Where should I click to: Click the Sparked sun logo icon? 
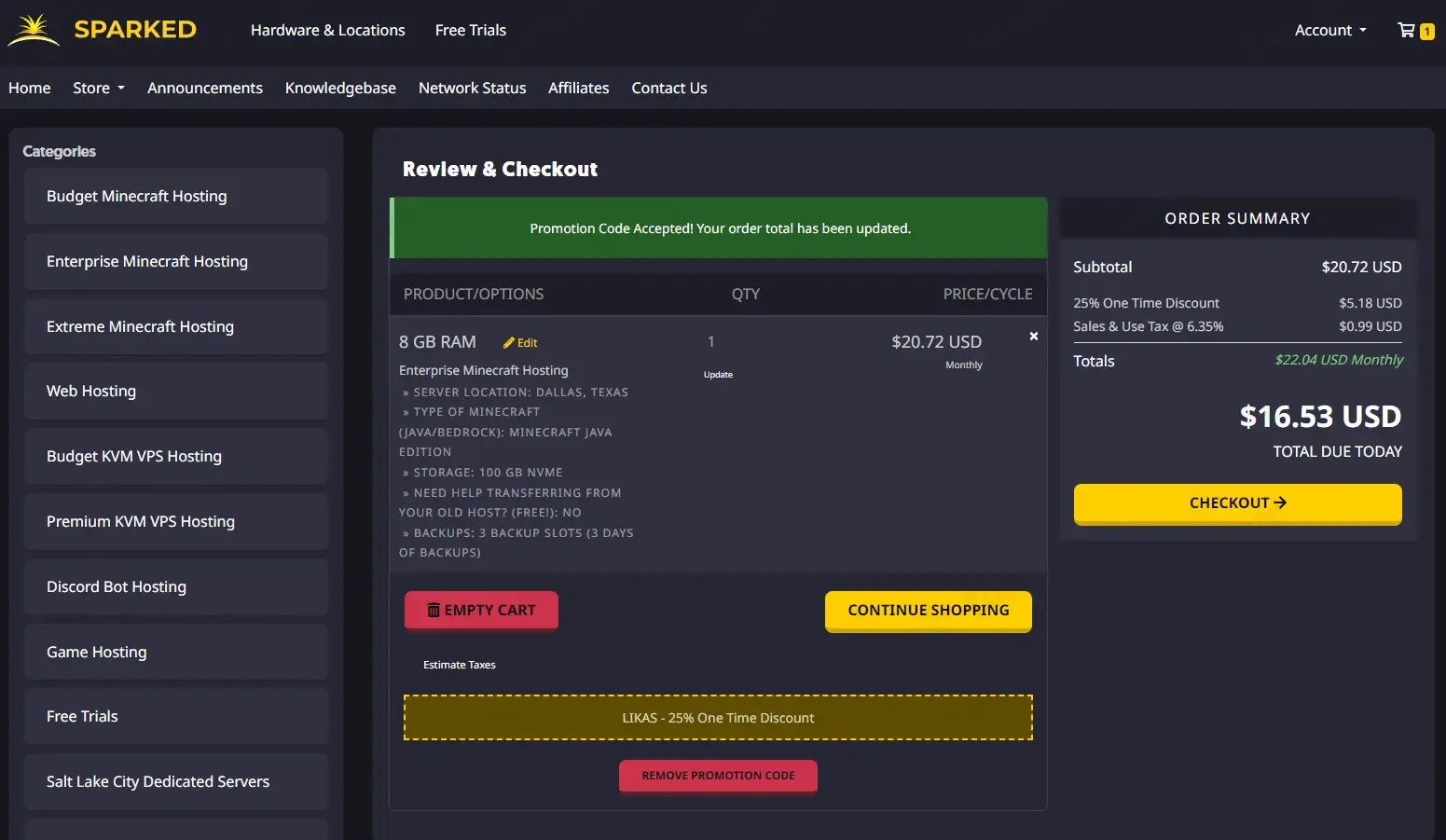34,30
